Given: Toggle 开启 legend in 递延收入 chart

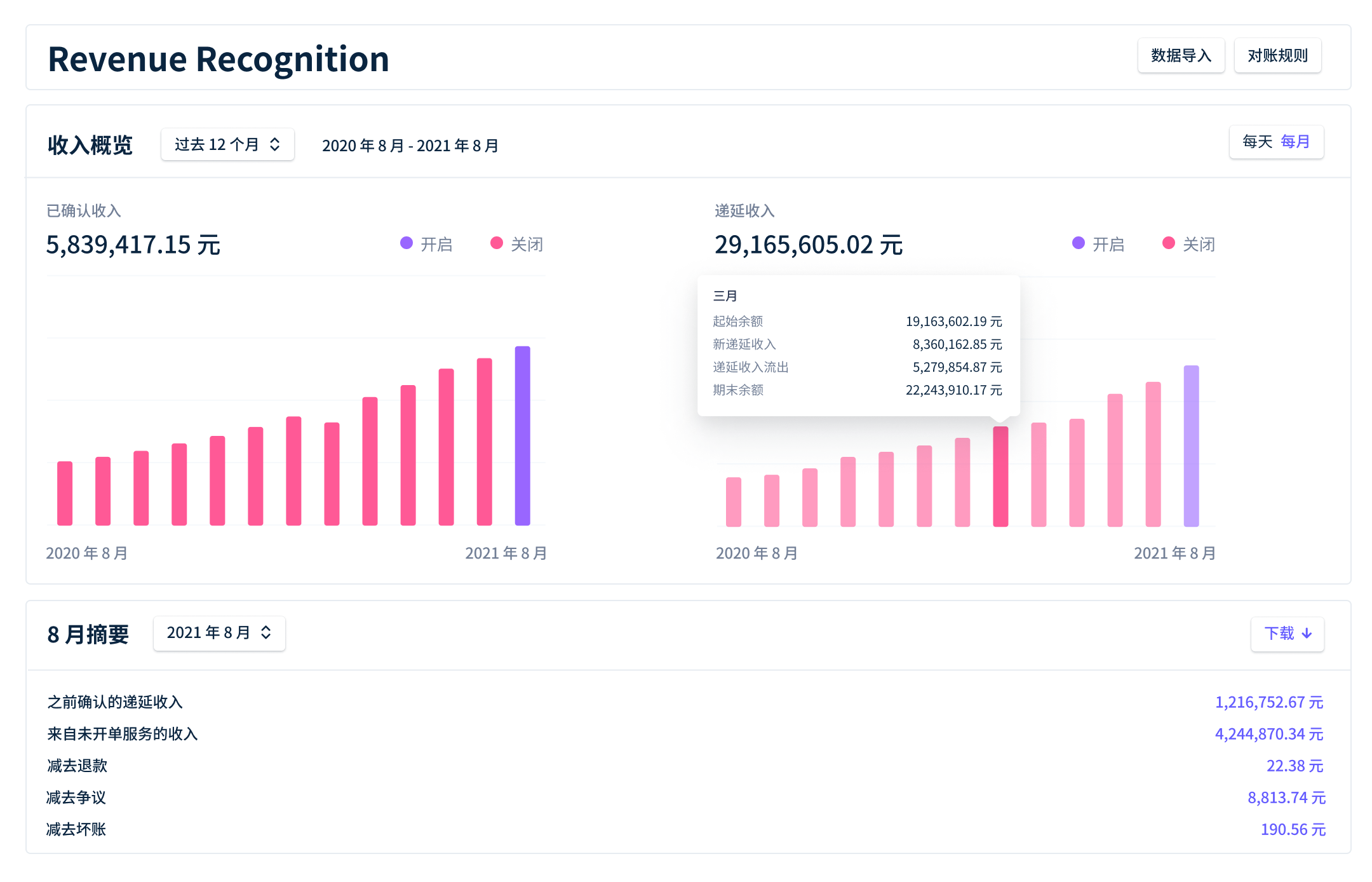Looking at the screenshot, I should click(1098, 244).
